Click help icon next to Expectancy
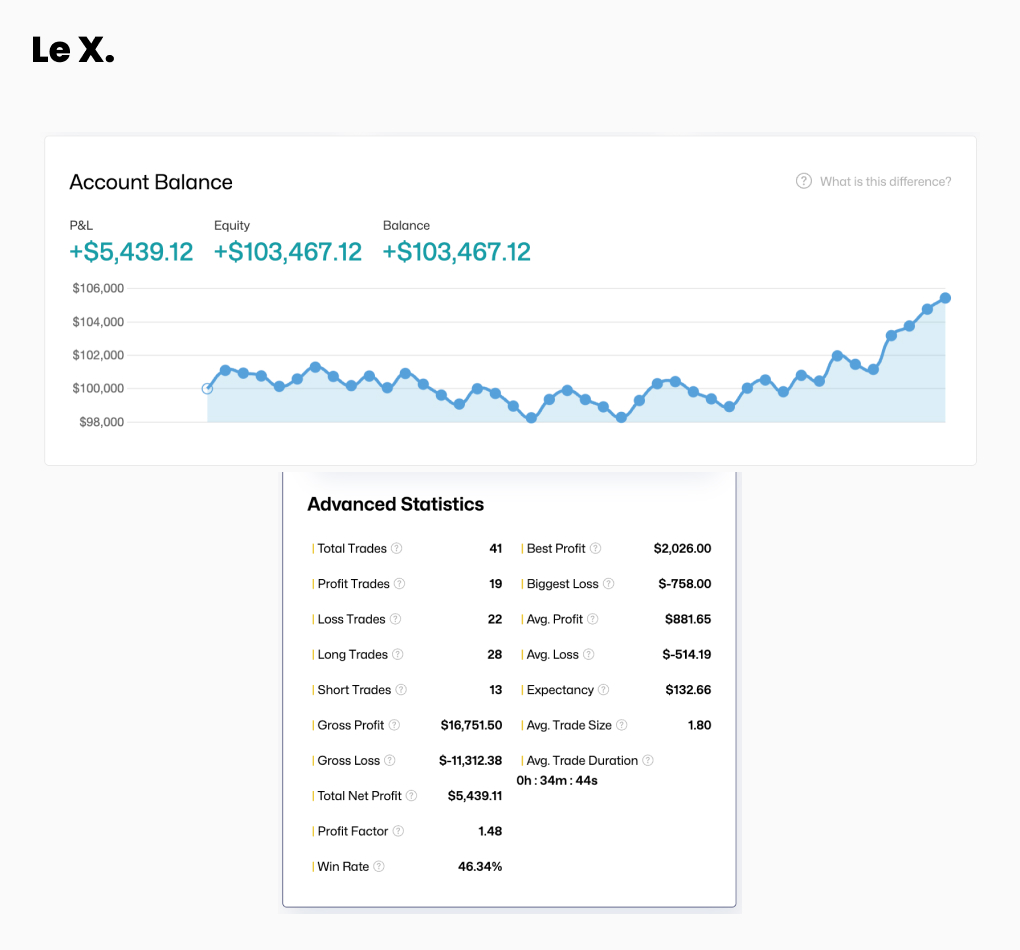Image resolution: width=1020 pixels, height=950 pixels. click(x=604, y=690)
